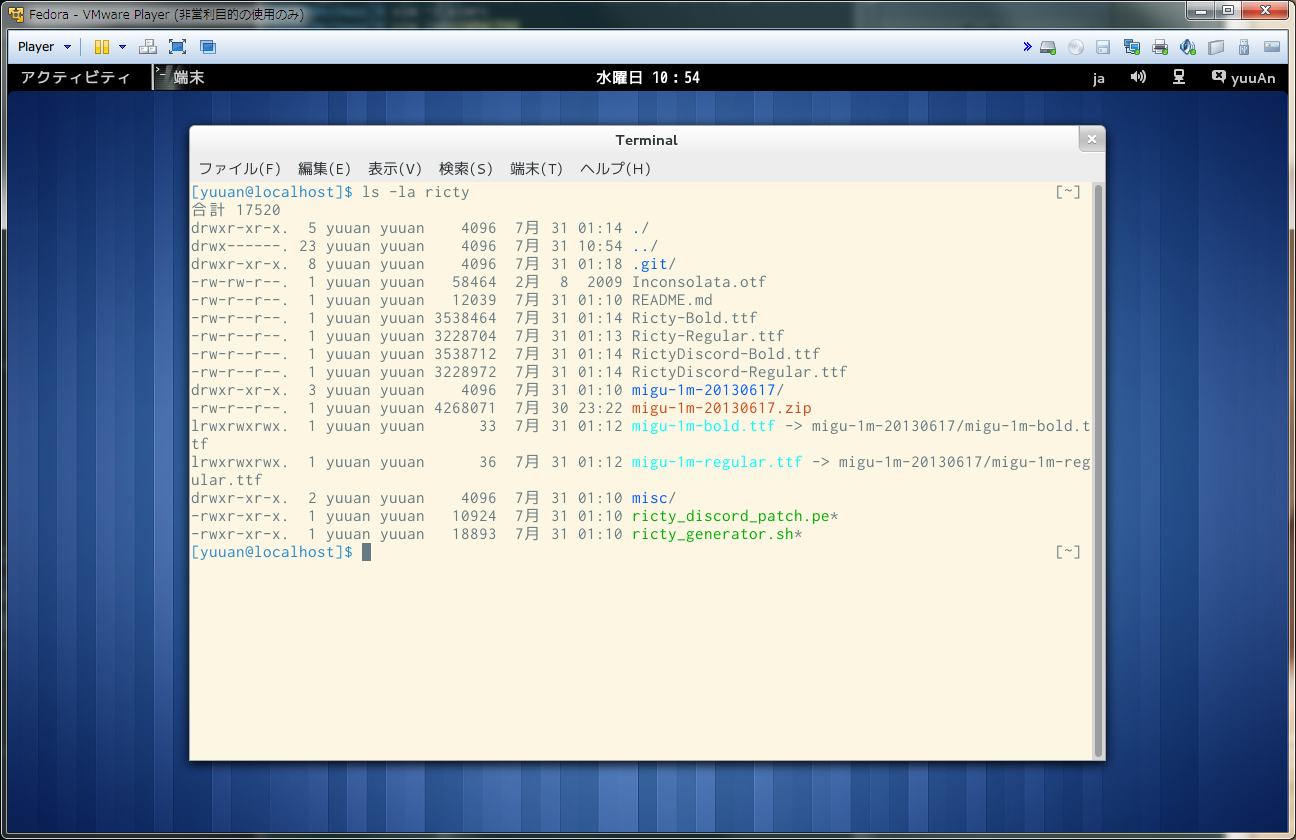Click the hard disk device icon
Screen dimensions: 1296x840
pos(1048,47)
